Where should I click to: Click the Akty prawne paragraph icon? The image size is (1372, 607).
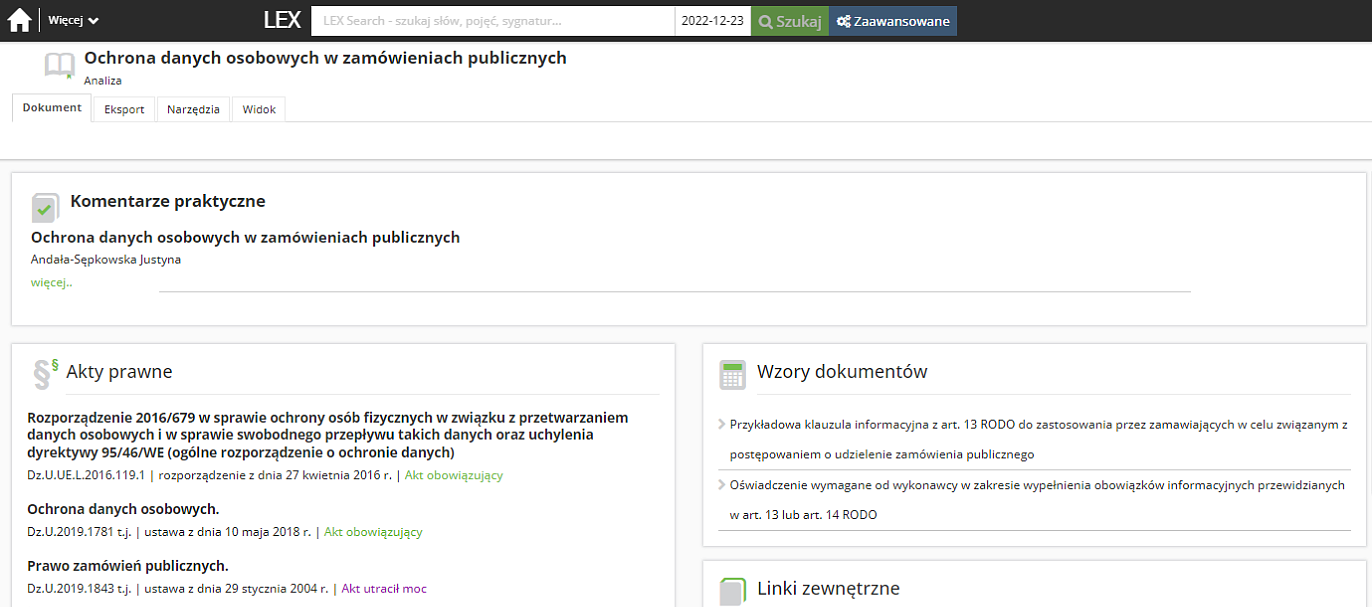pos(45,373)
